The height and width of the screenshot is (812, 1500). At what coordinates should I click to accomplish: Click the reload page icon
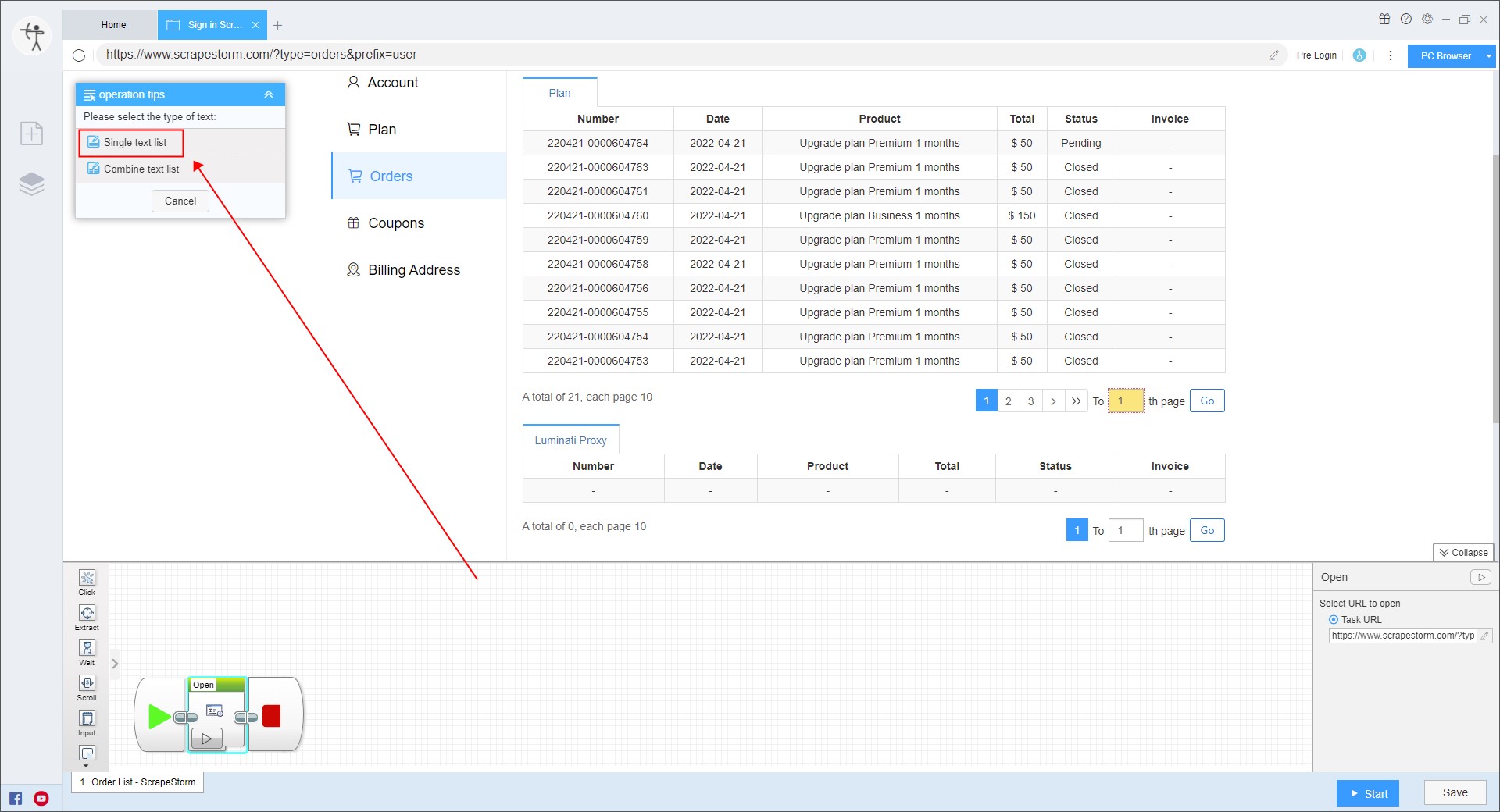pos(79,55)
